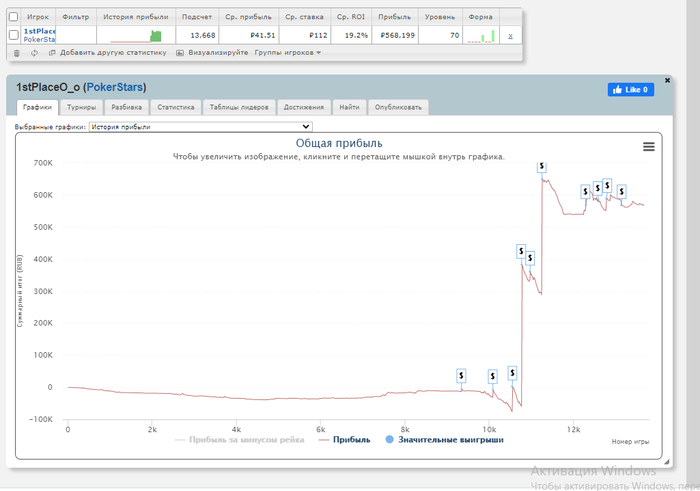Click the dollar marker near game 9k
Image resolution: width=700 pixels, height=491 pixels.
coord(460,375)
